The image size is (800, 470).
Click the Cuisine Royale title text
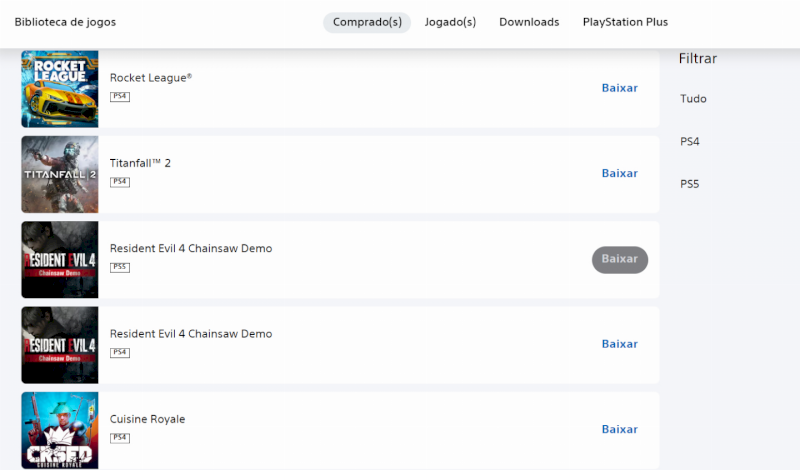[x=147, y=419]
